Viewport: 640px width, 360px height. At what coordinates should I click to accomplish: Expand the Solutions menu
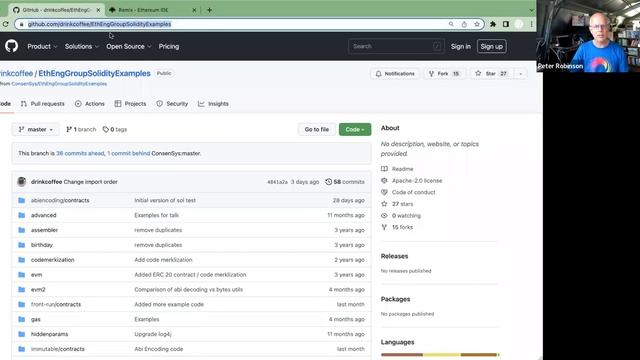click(x=82, y=47)
